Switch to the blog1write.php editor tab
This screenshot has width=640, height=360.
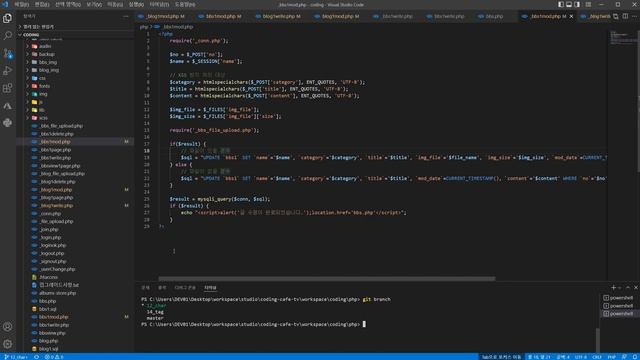click(278, 16)
